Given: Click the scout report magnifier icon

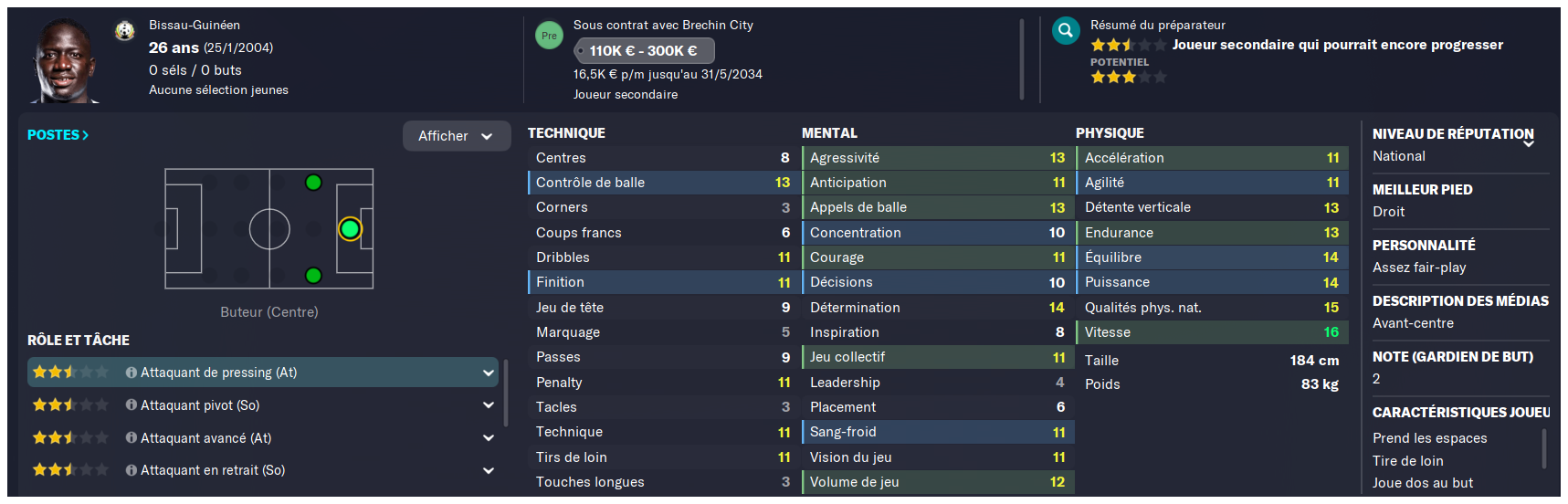Looking at the screenshot, I should tap(1065, 31).
